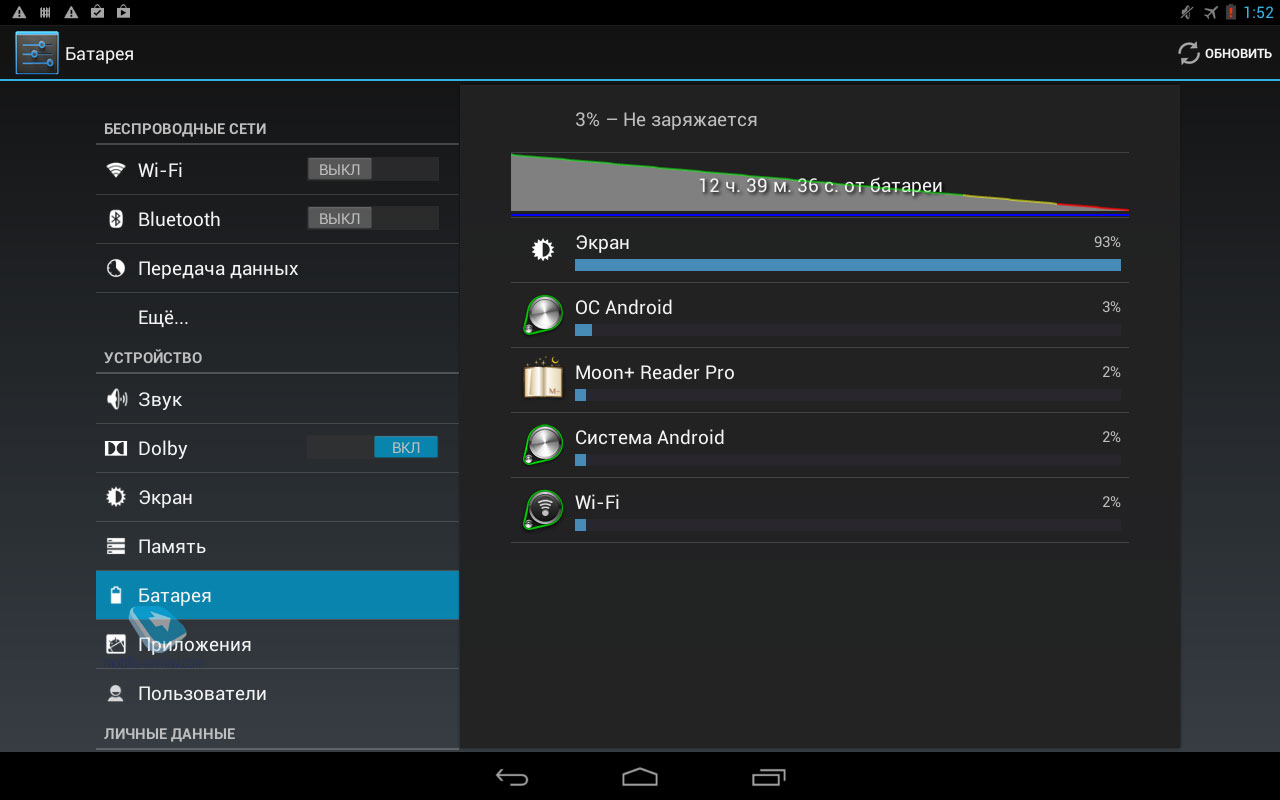This screenshot has width=1280, height=800.
Task: Open the Ещё... wireless options
Action: point(277,317)
